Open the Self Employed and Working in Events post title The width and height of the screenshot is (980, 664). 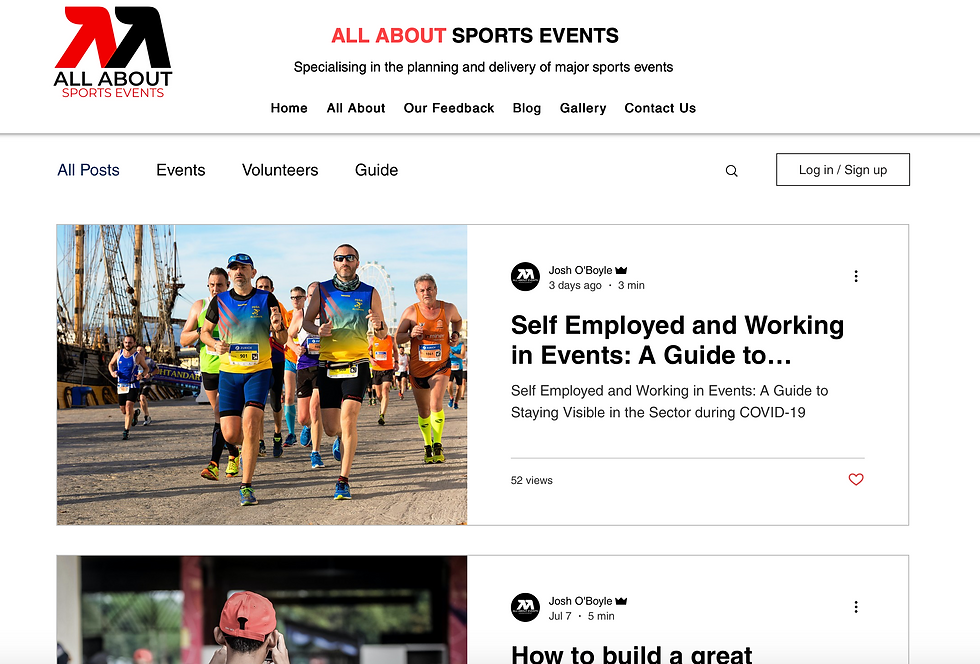[678, 340]
